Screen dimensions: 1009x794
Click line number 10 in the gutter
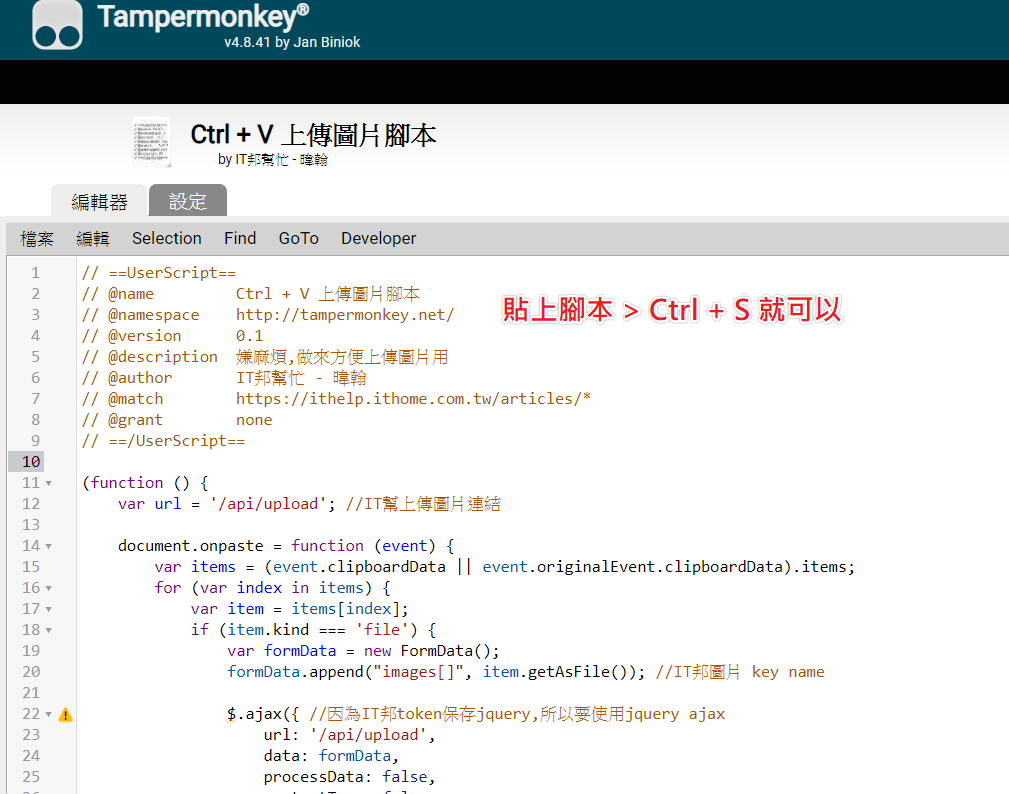(31, 462)
